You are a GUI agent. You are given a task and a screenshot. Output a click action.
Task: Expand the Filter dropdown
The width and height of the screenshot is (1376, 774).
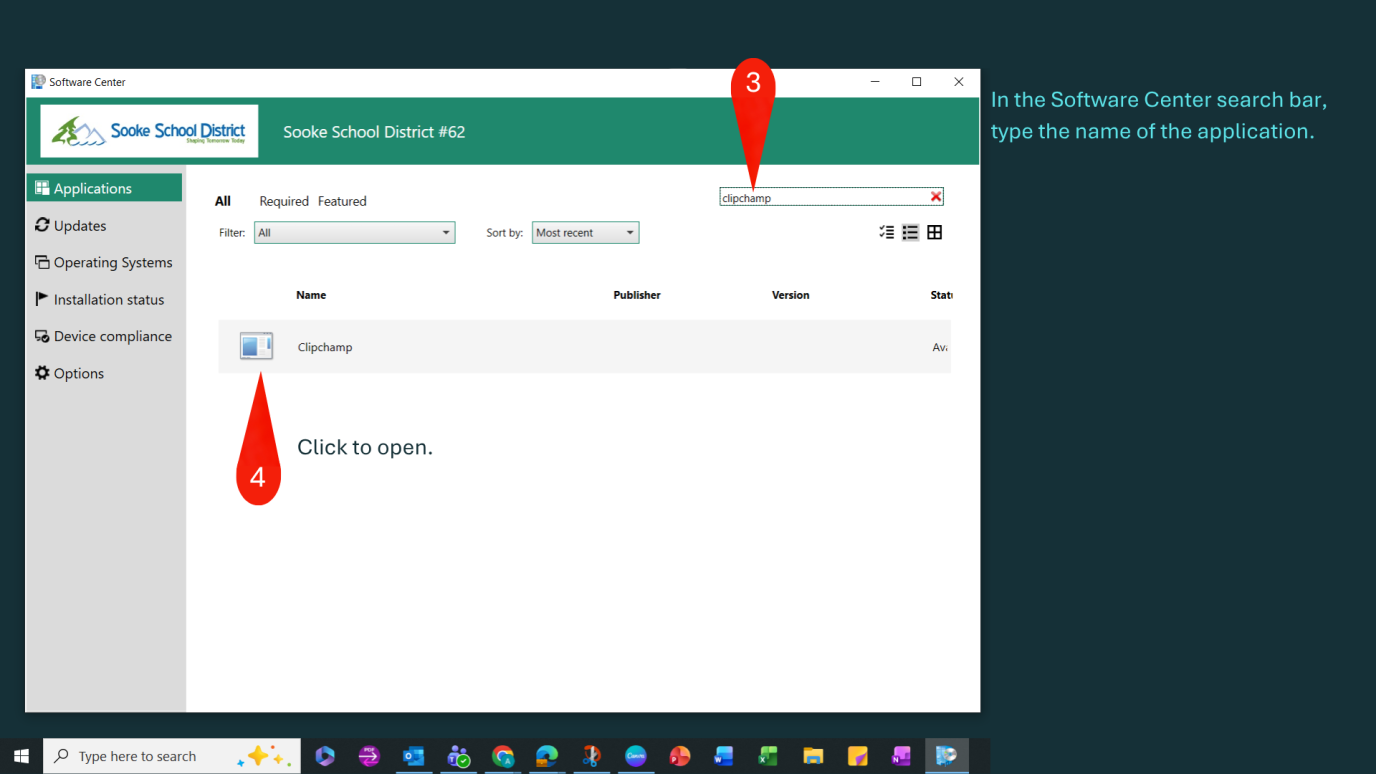coord(354,233)
